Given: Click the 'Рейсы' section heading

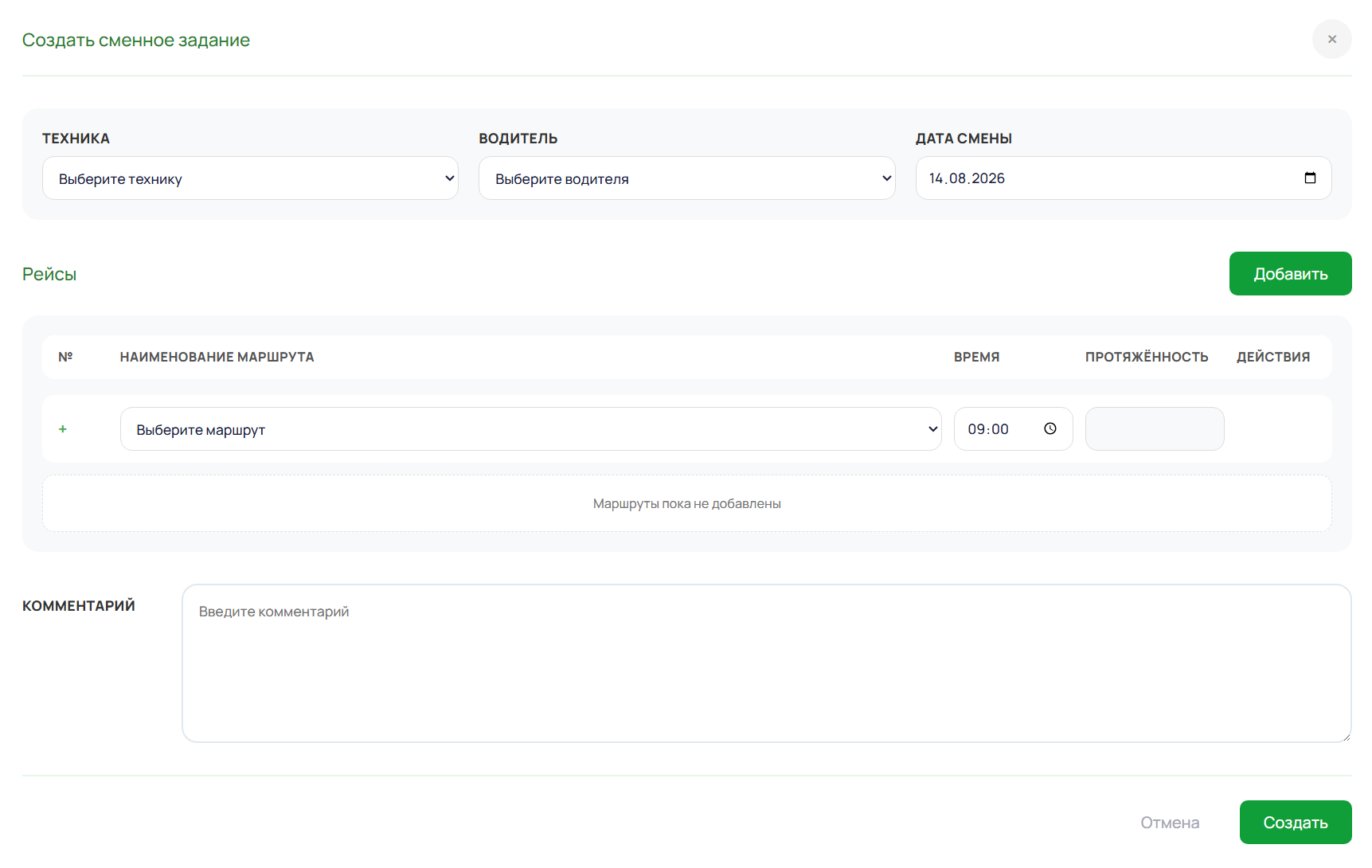Looking at the screenshot, I should (49, 274).
